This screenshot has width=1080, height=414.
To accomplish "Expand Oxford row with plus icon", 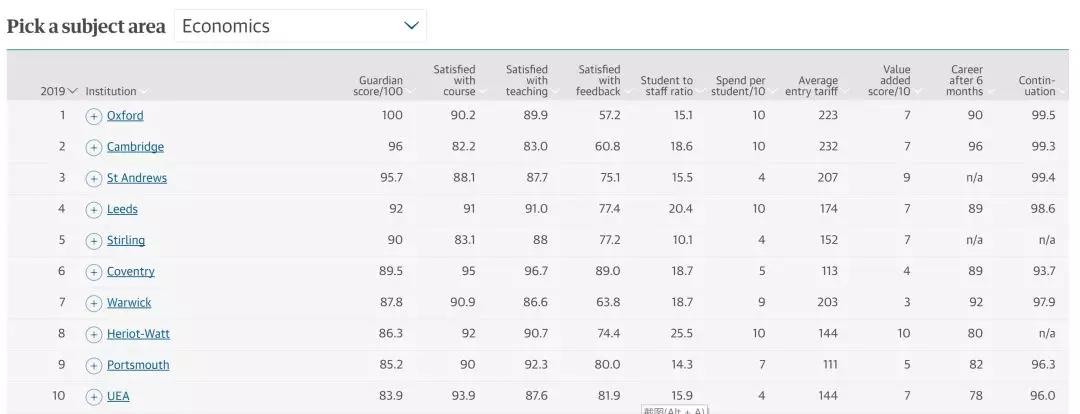I will pyautogui.click(x=94, y=116).
